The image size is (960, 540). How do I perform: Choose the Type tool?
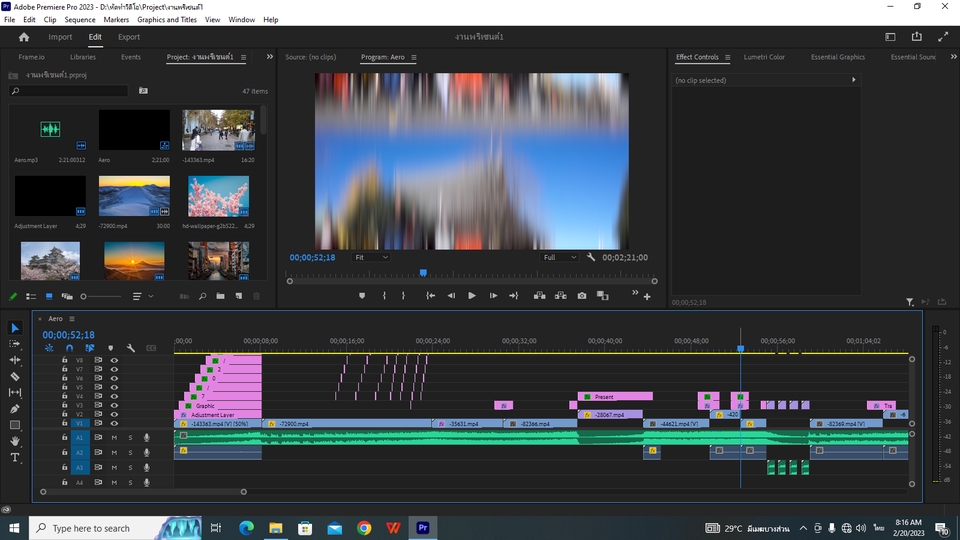[x=15, y=457]
